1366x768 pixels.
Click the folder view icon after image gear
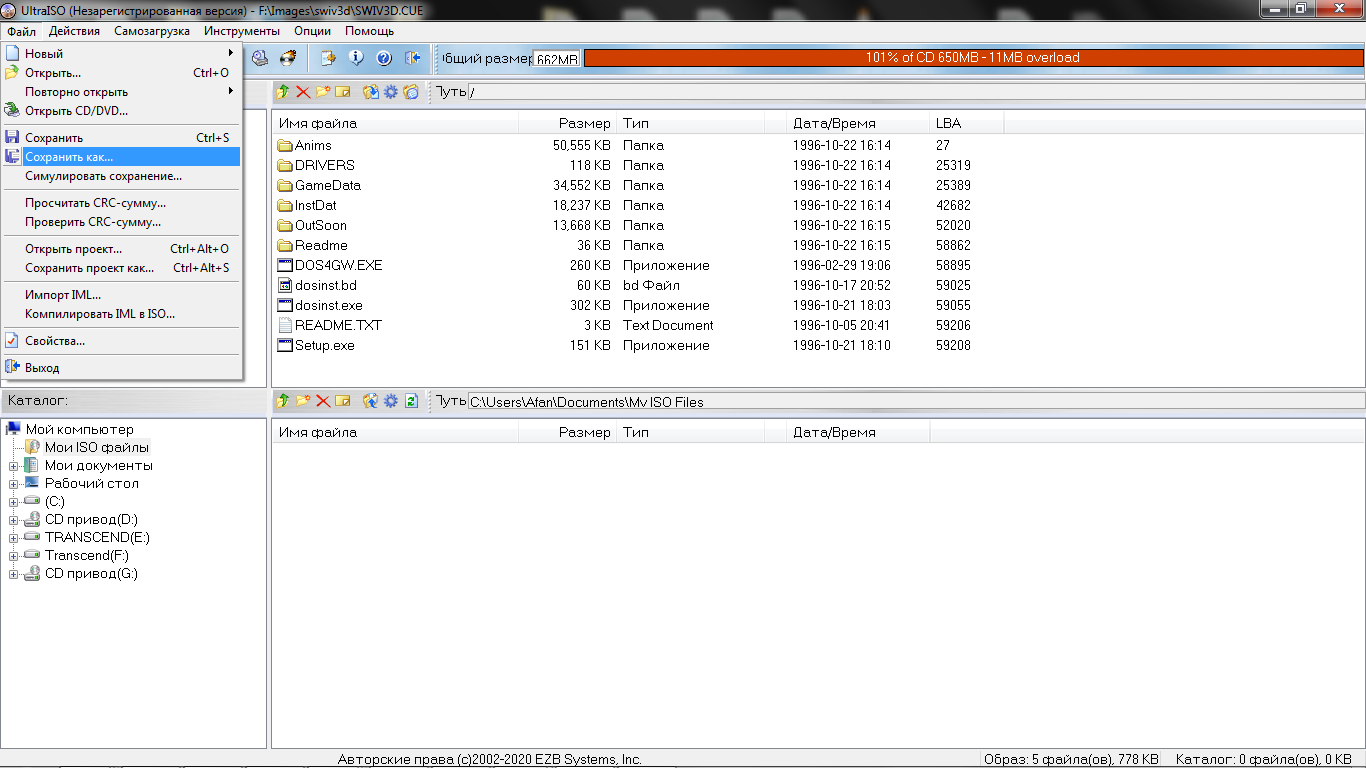pos(411,92)
